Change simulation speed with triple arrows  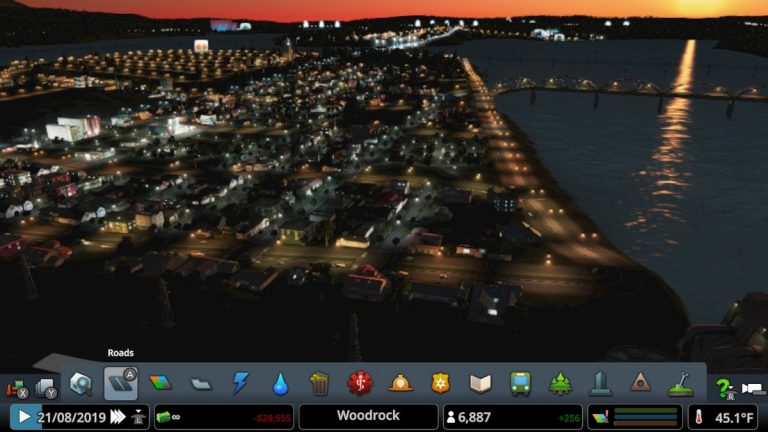pyautogui.click(x=117, y=417)
